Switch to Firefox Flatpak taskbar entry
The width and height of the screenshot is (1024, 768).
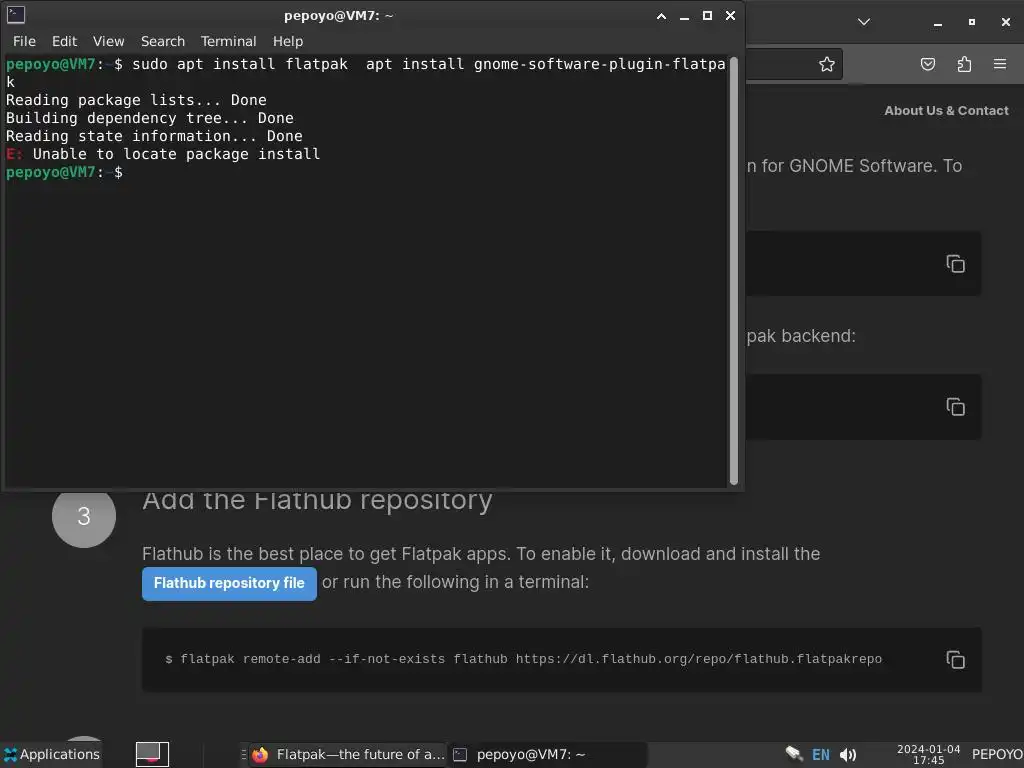pos(347,754)
